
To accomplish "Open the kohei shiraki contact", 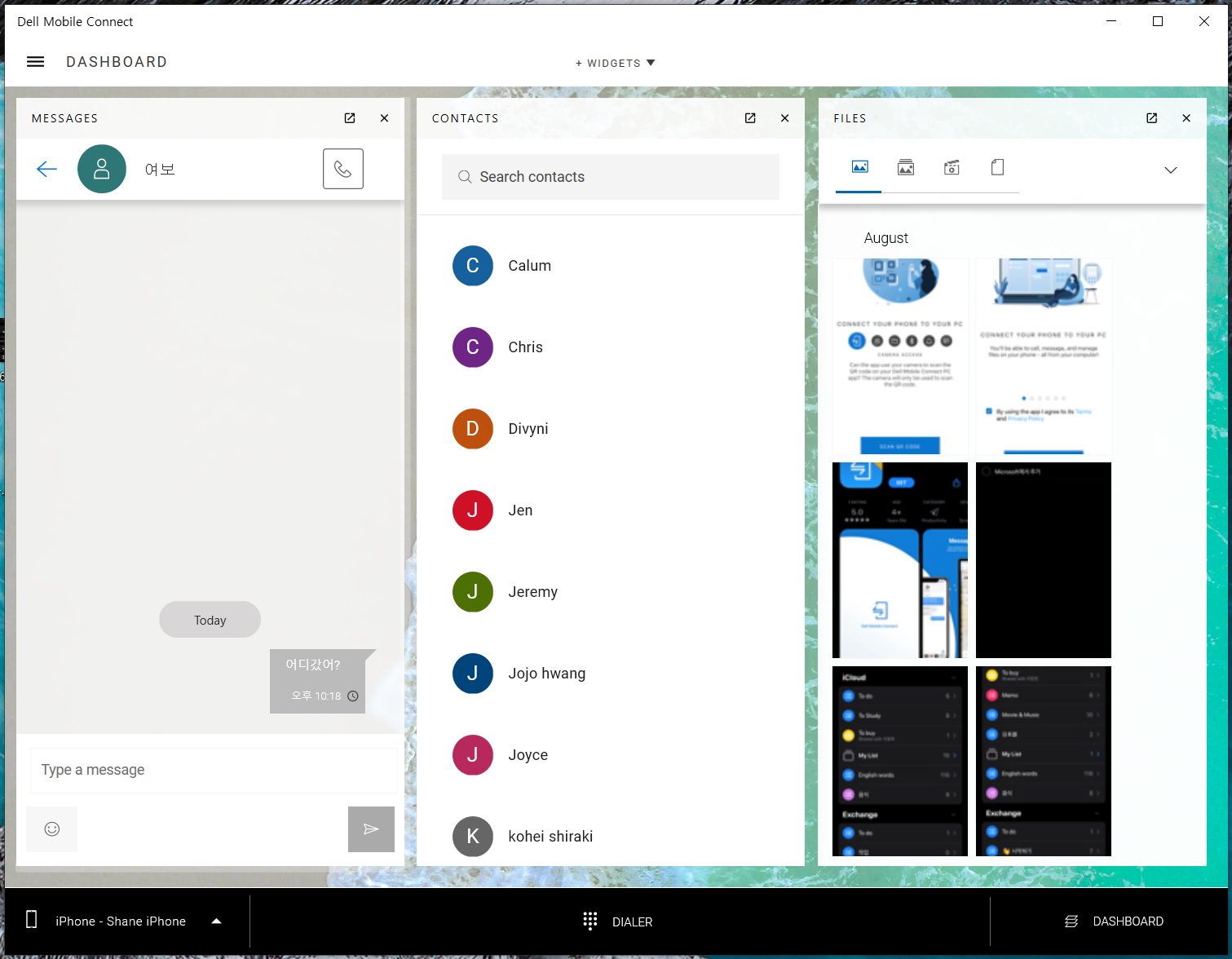I will click(611, 837).
